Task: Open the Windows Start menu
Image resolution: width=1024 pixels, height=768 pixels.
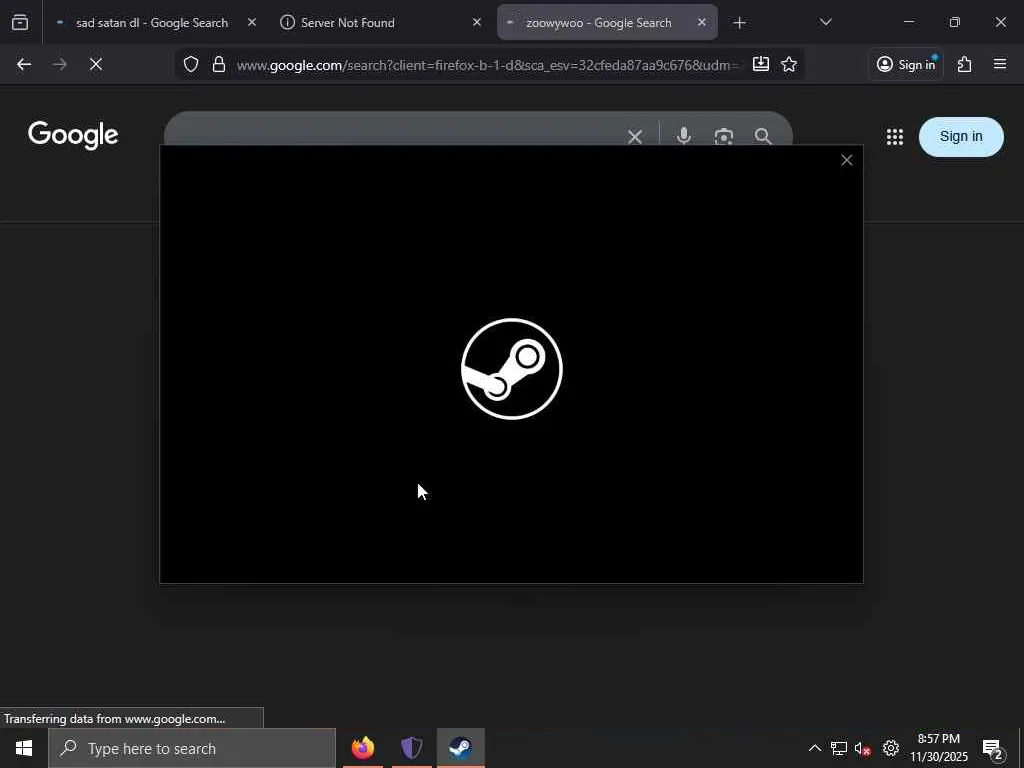Action: (24, 748)
